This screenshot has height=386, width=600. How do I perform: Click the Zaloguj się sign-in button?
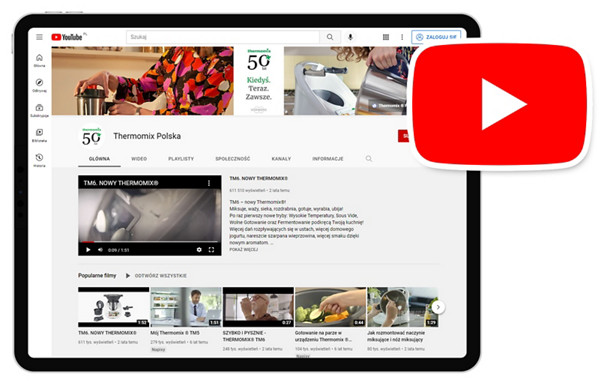tap(436, 37)
